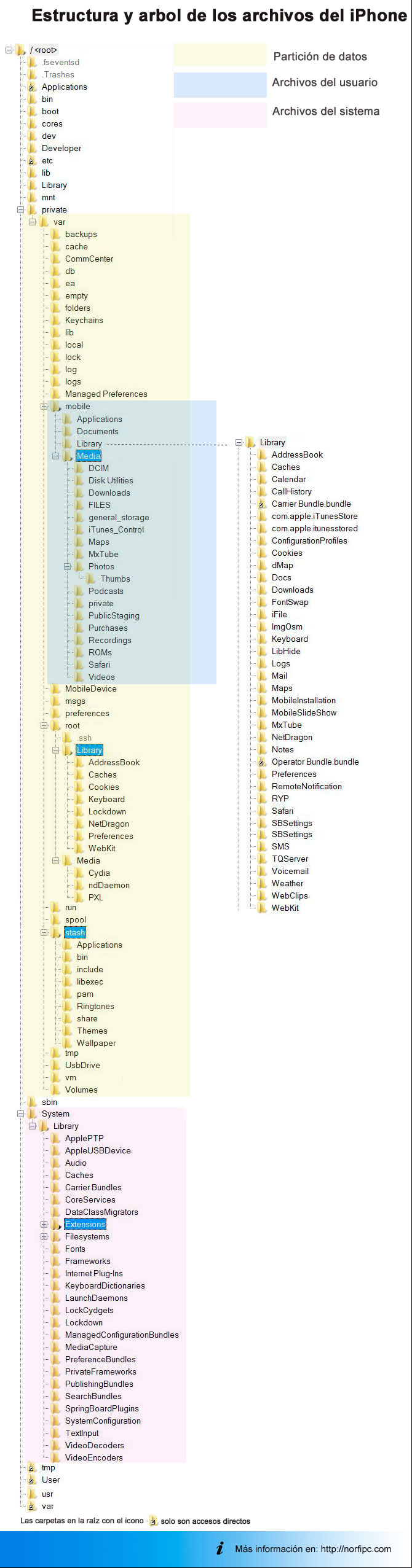This screenshot has height=1568, width=412.
Task: Select the 'ManagedConfigurationBundles' folder row
Action: click(114, 1335)
